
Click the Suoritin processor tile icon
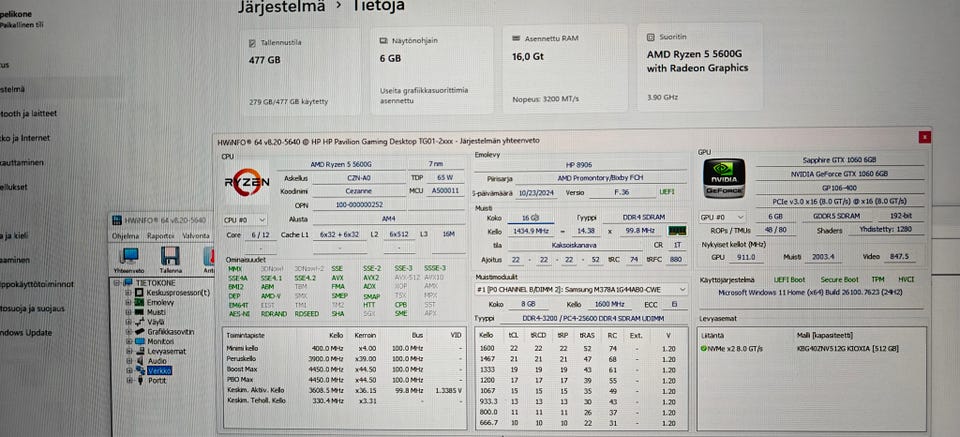pos(651,37)
